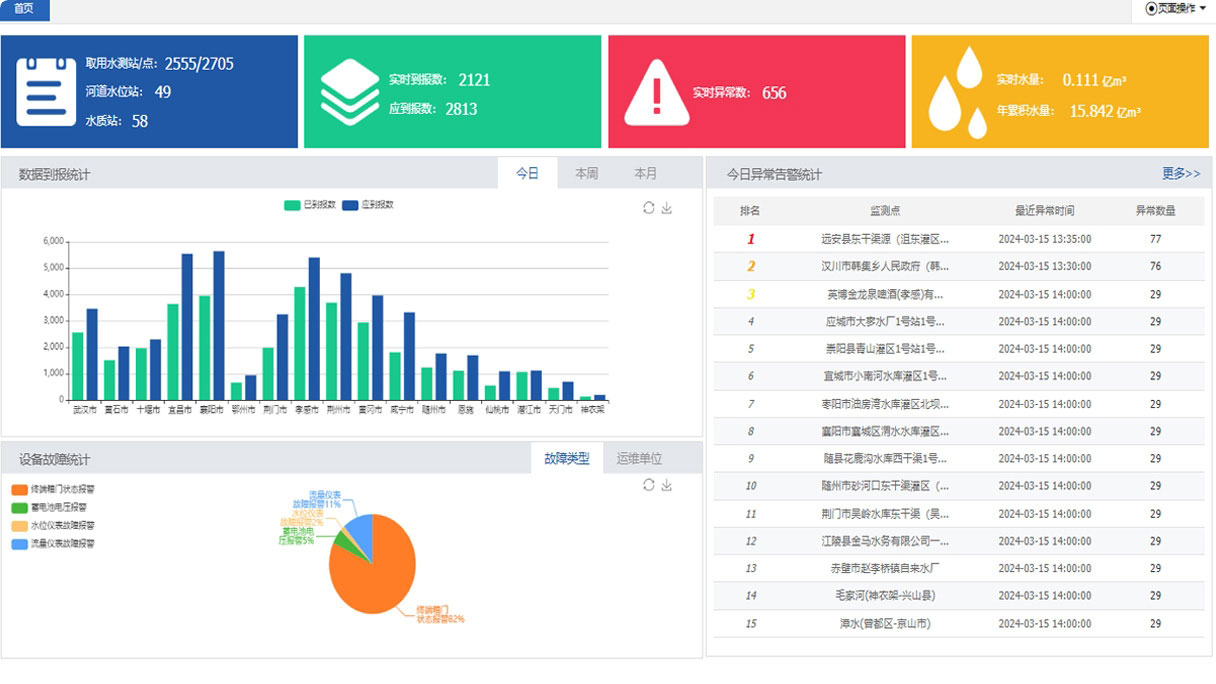Toggle 已到报数 series in chart legend
The height and width of the screenshot is (684, 1216).
(310, 205)
